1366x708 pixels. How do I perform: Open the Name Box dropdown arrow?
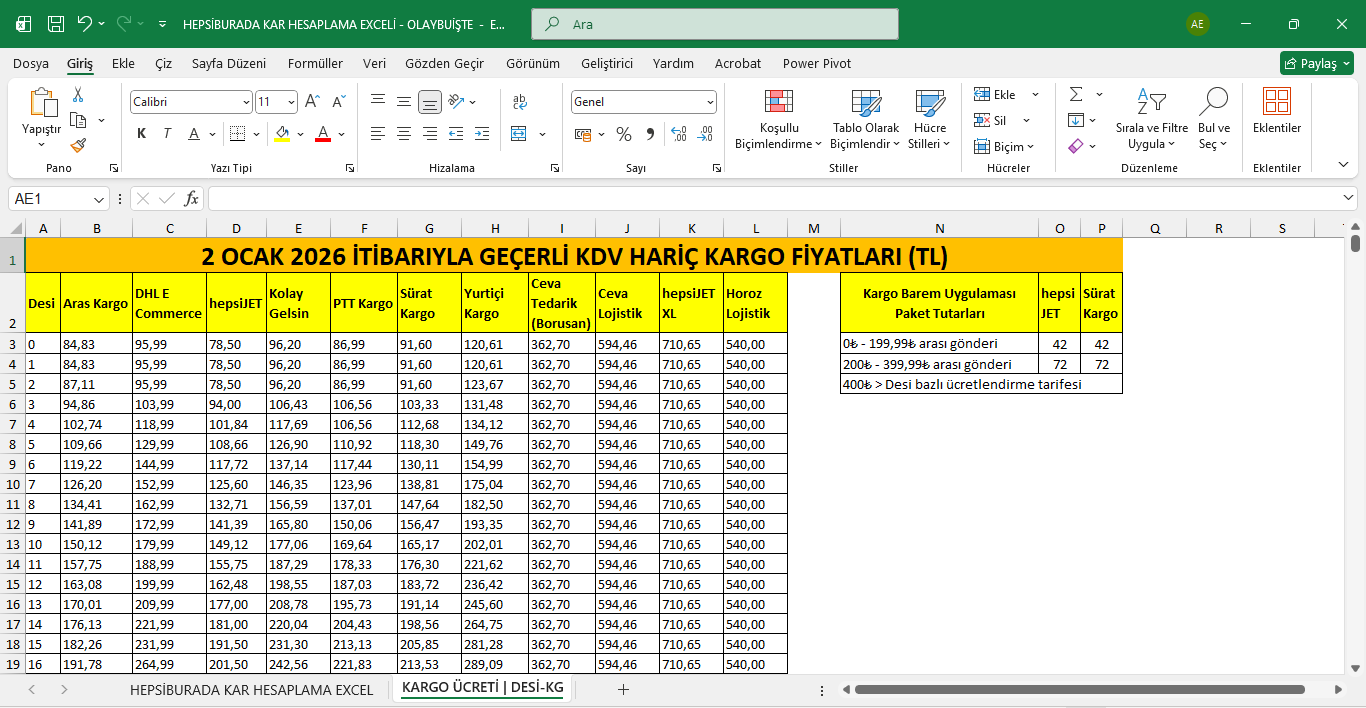pyautogui.click(x=99, y=199)
